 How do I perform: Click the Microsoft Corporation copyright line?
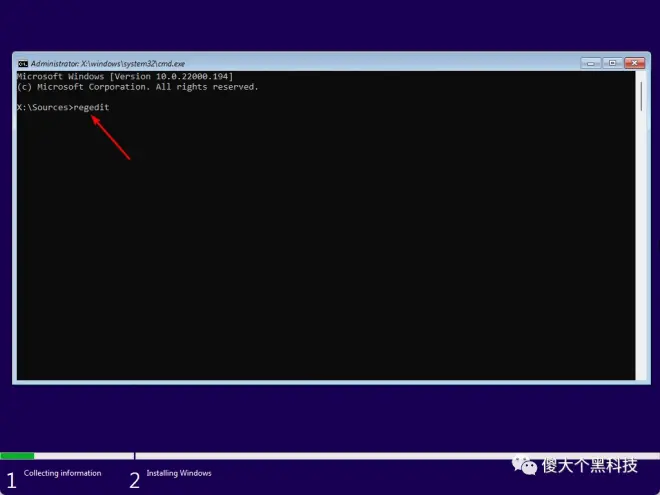click(138, 87)
